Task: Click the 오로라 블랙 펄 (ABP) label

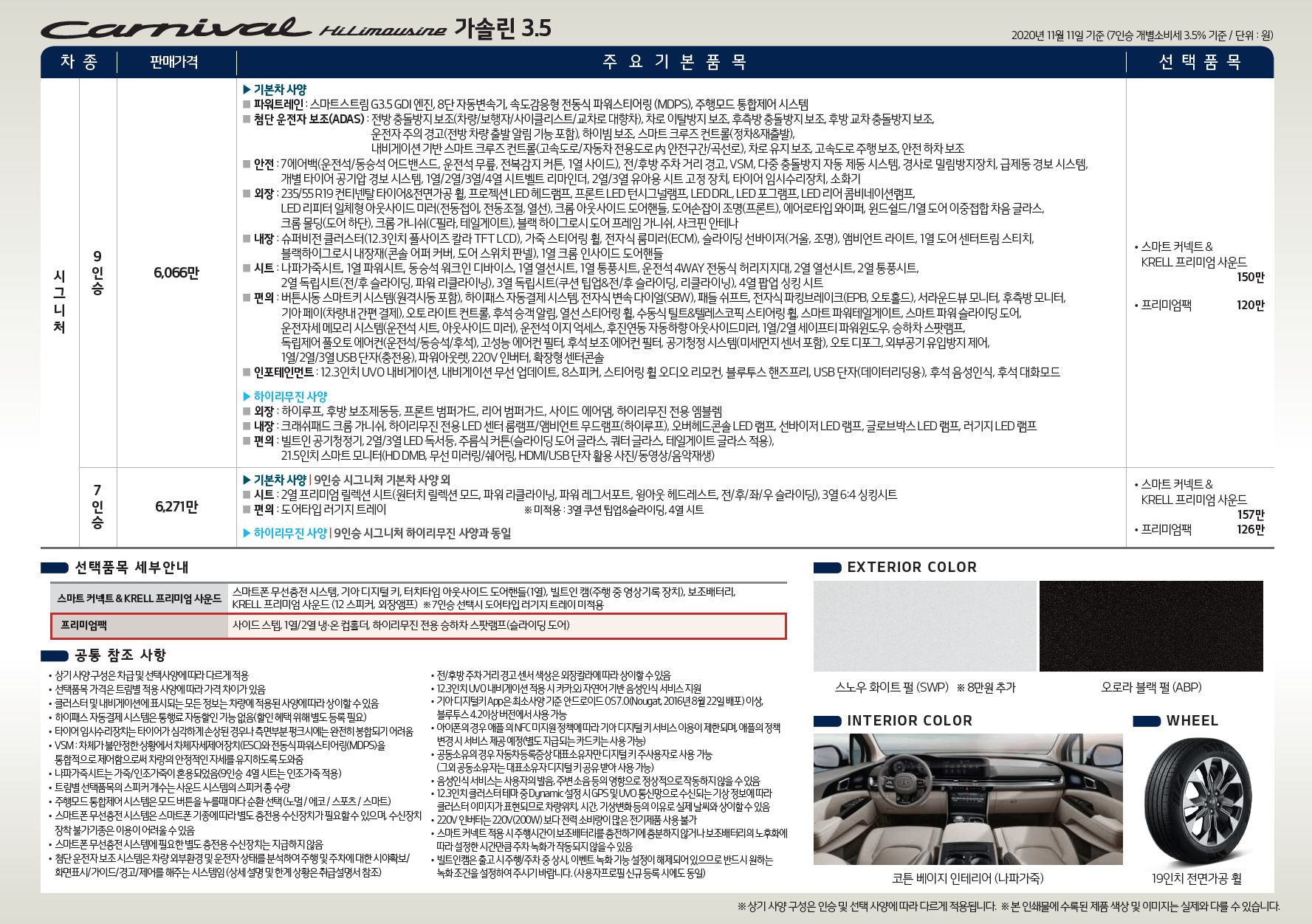Action: coord(1151,687)
